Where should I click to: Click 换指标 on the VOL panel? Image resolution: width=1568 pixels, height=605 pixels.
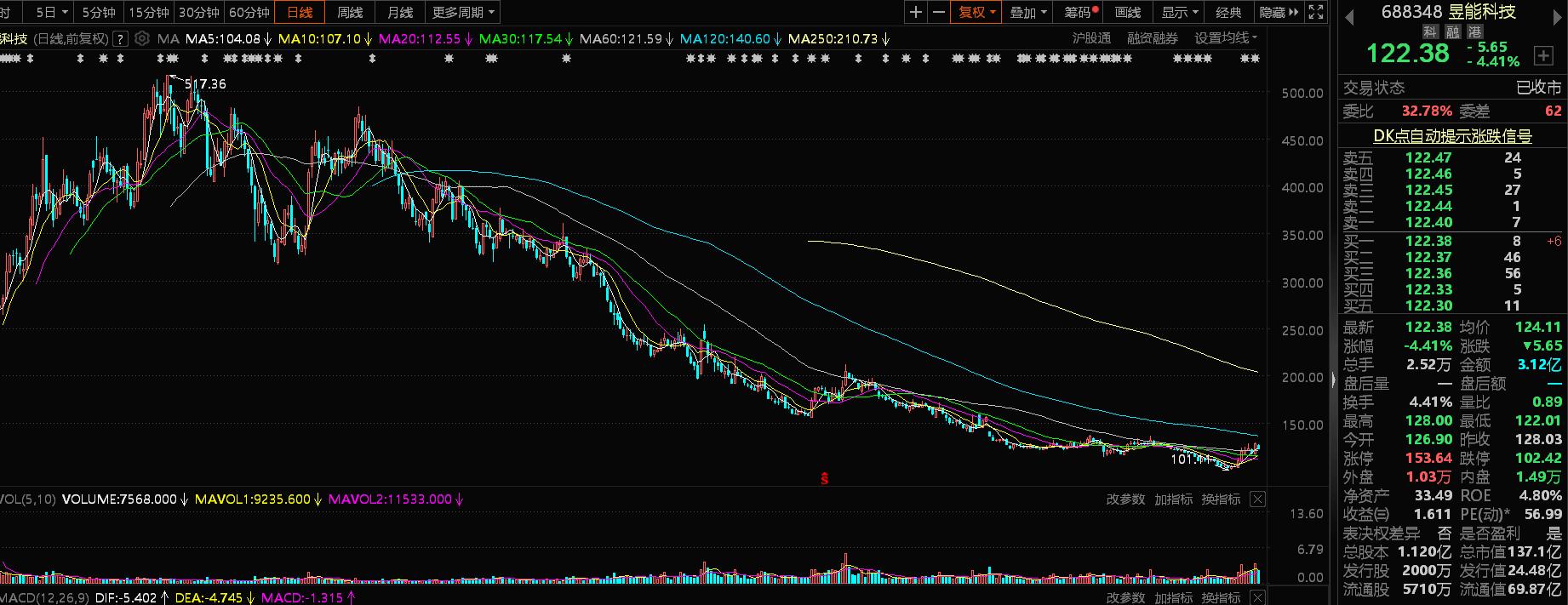[1221, 499]
